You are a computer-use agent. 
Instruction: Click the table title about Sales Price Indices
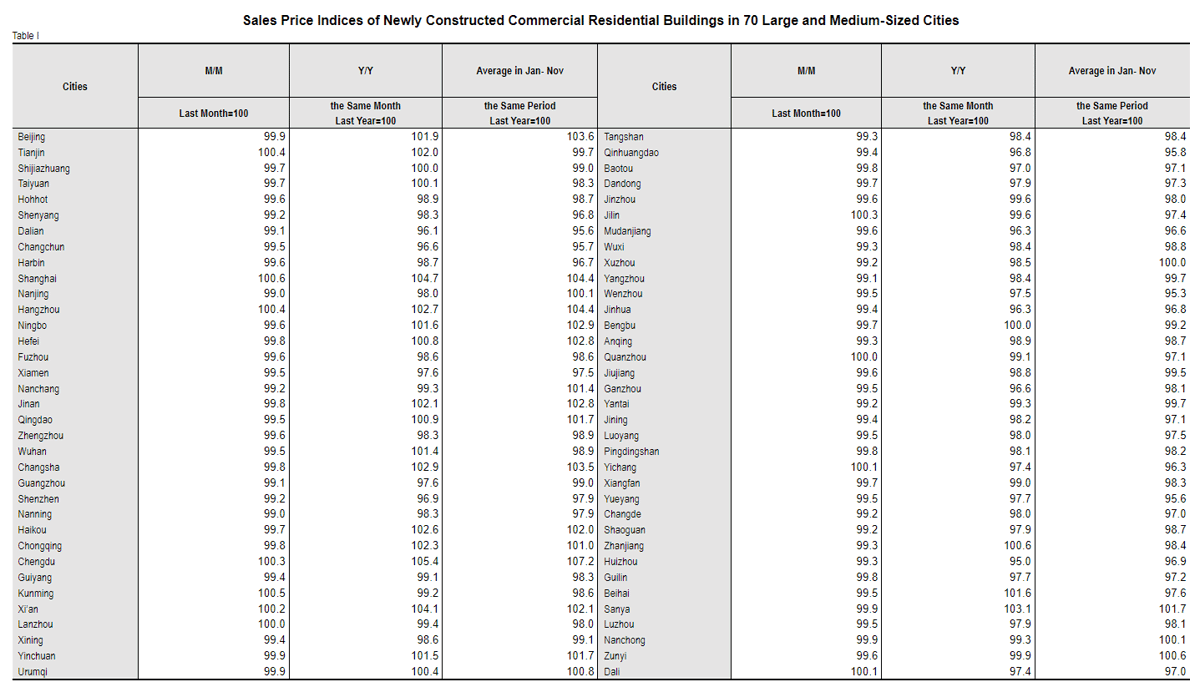(601, 20)
